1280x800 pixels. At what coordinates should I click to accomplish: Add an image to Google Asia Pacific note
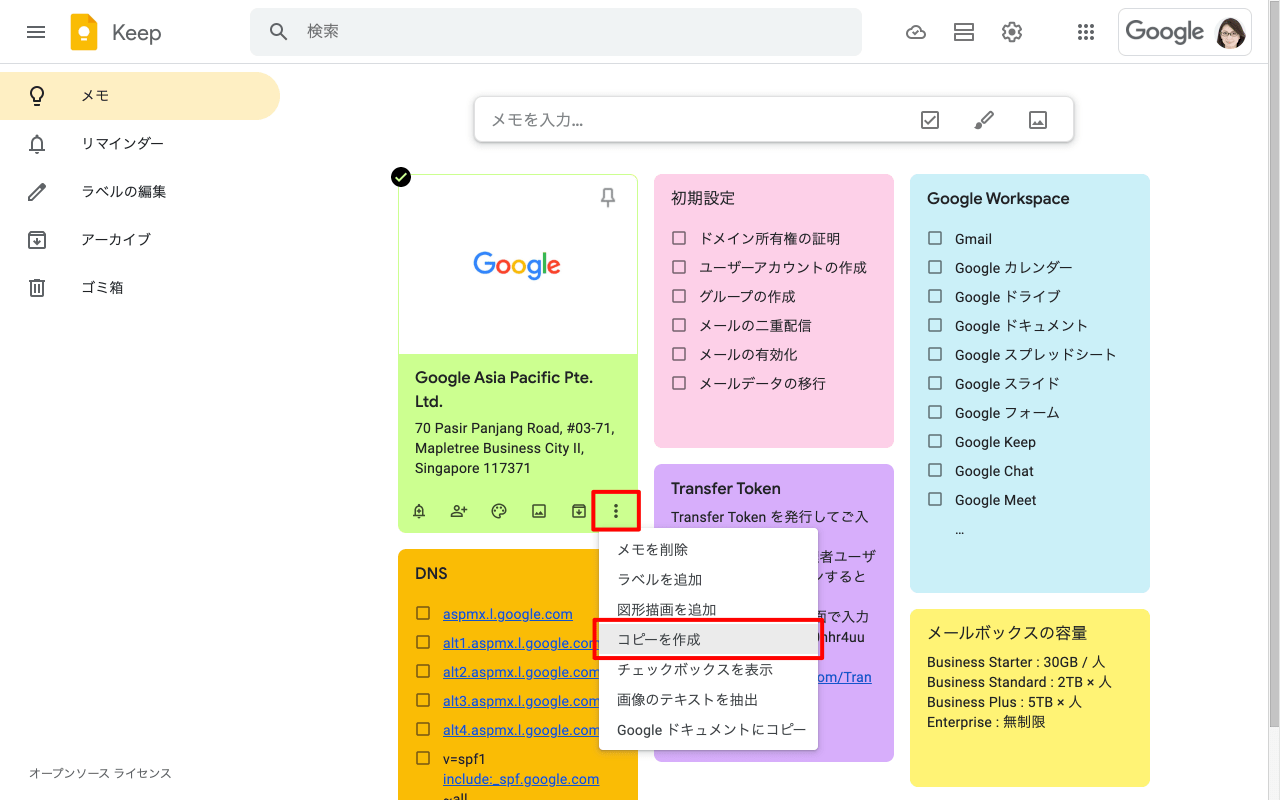point(539,511)
